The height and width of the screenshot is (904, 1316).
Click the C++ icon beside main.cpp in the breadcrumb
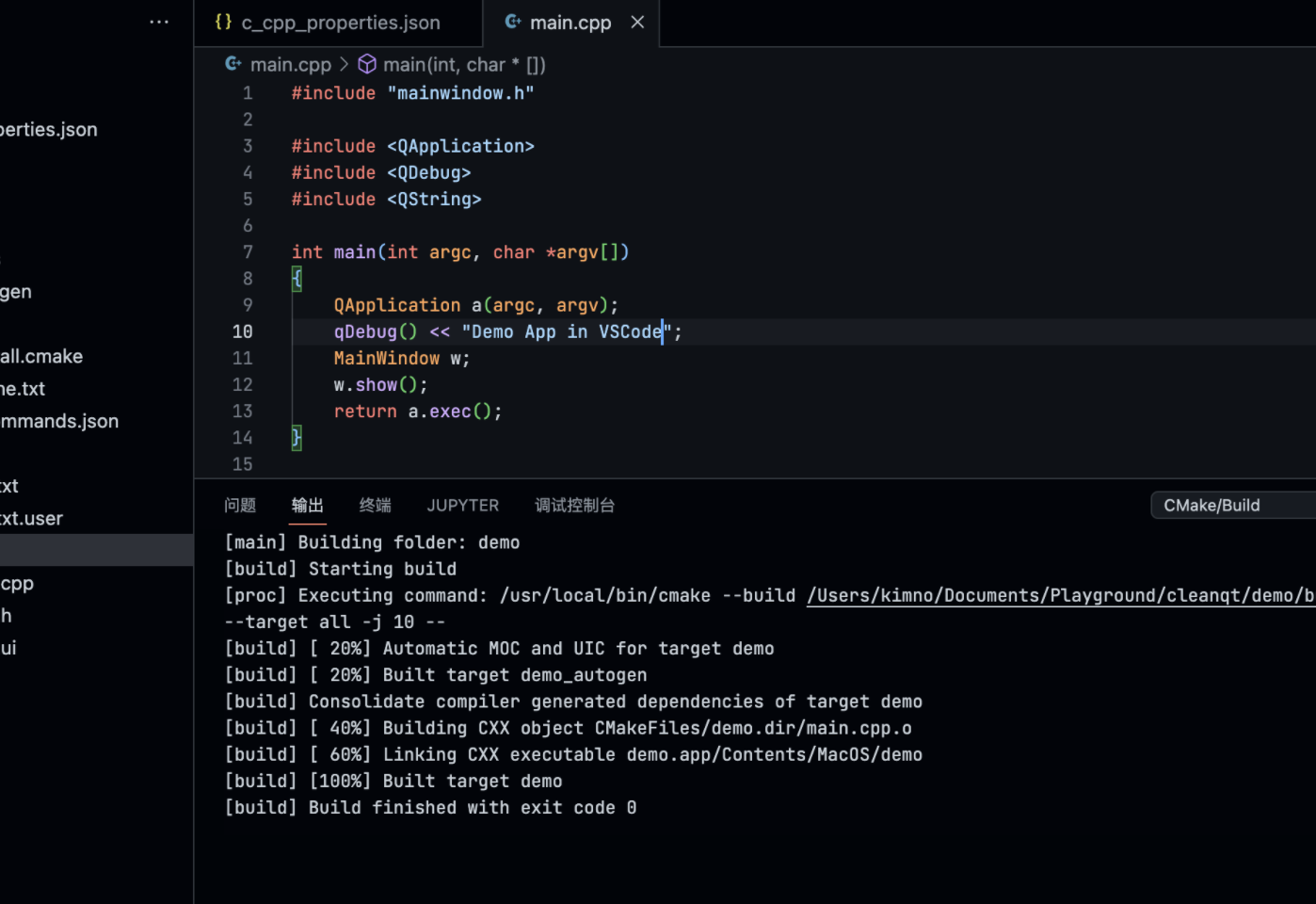click(233, 64)
